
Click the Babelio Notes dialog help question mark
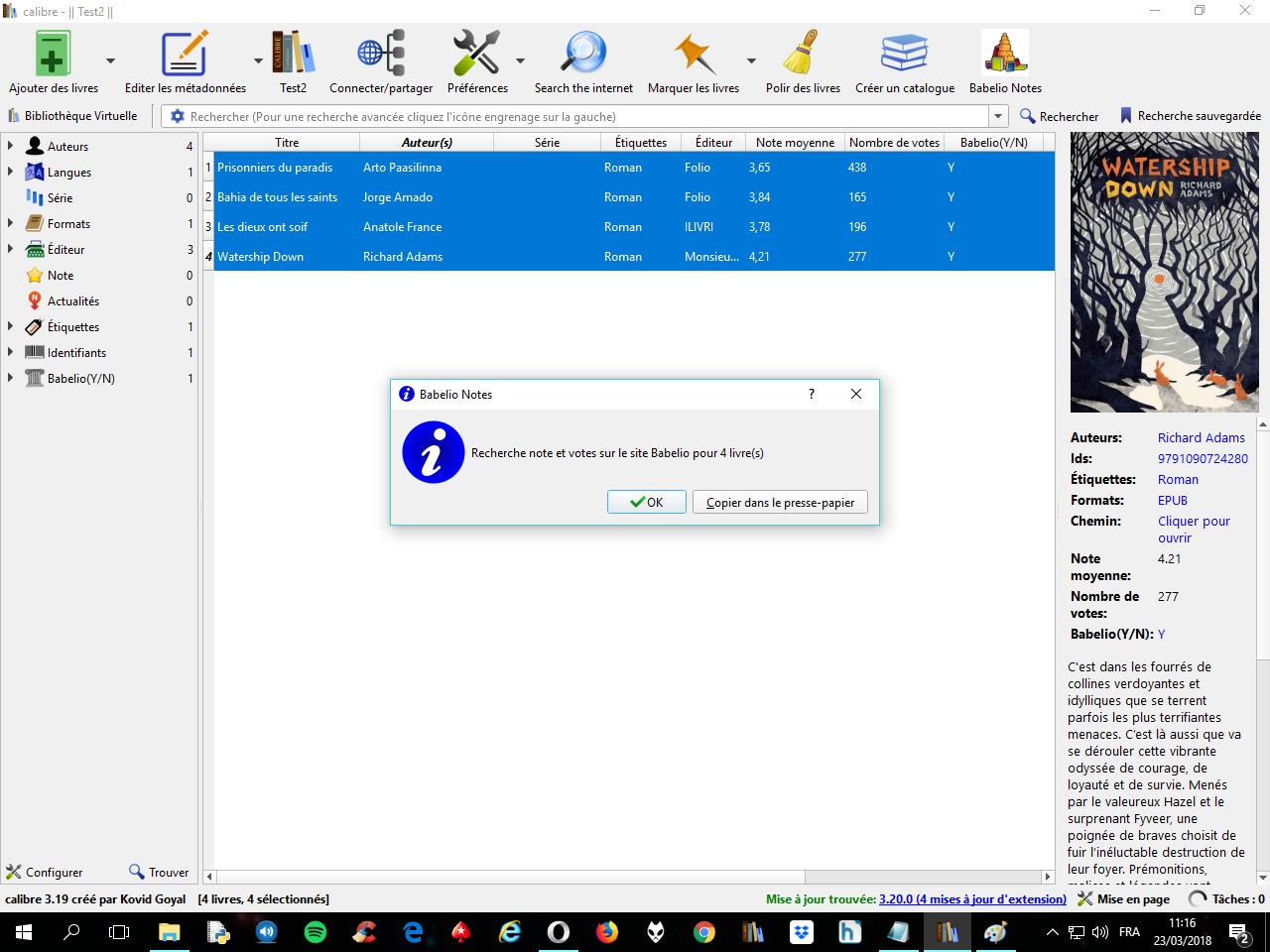click(812, 394)
